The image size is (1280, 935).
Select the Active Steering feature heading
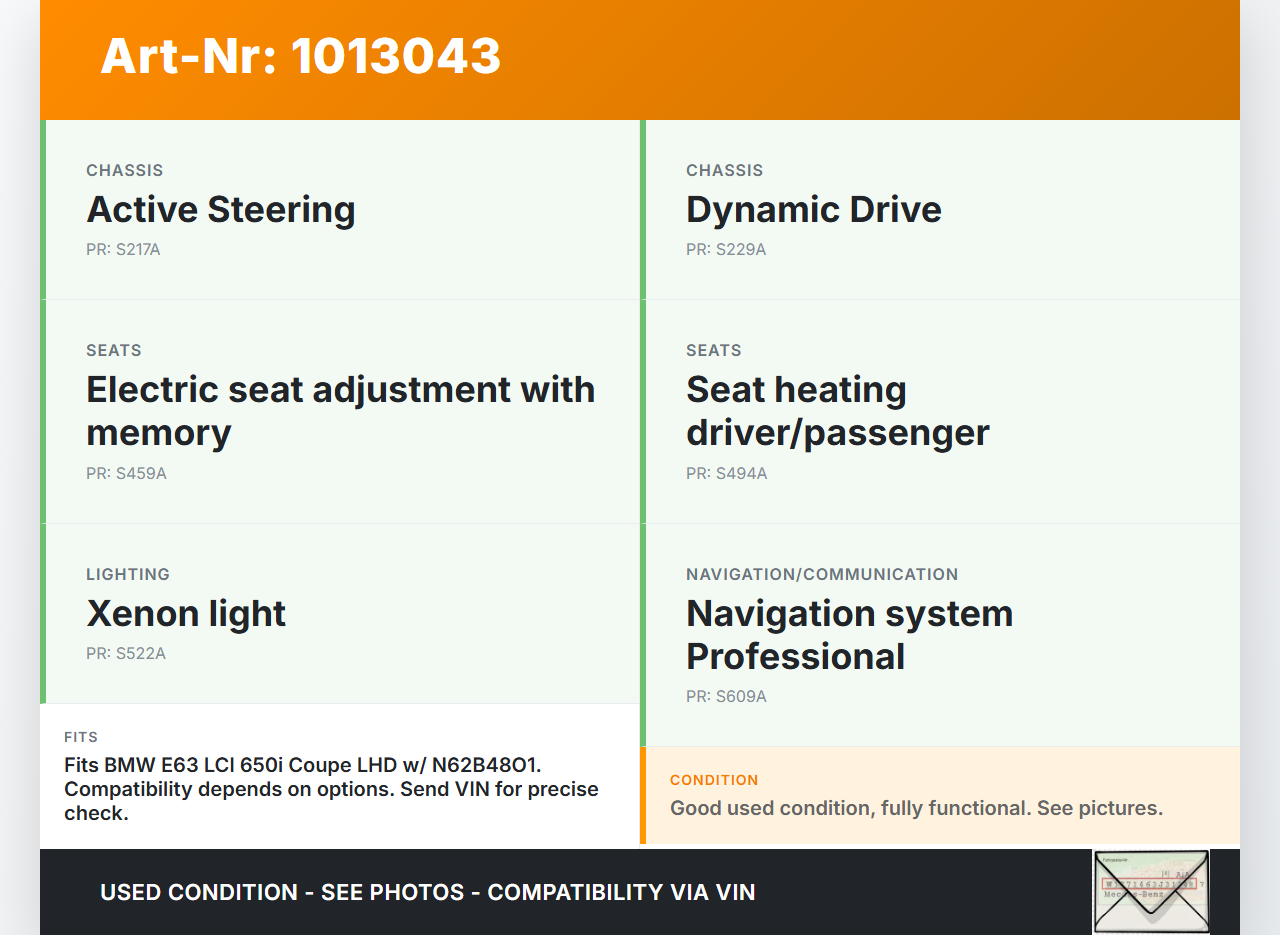221,210
